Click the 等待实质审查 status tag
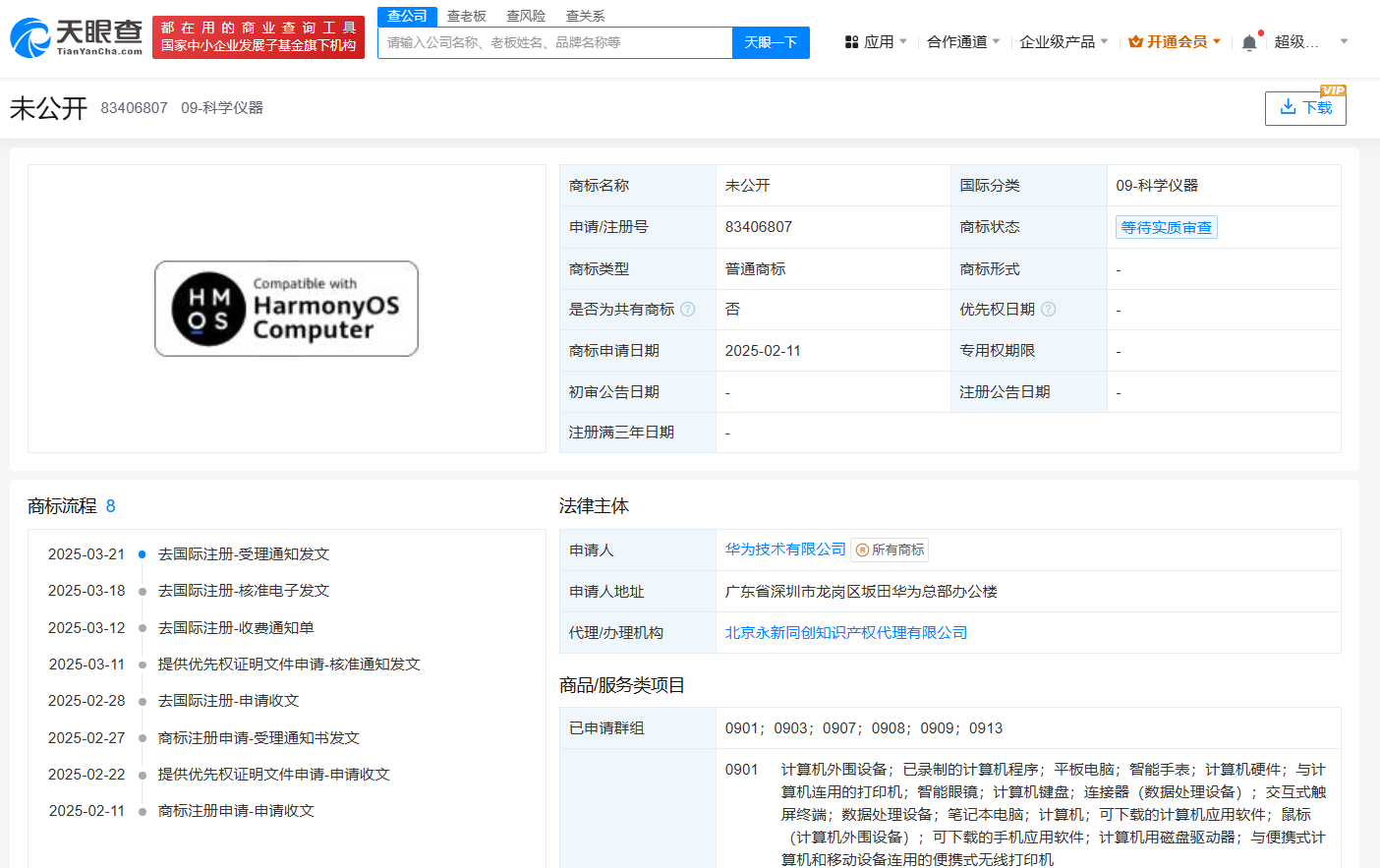Viewport: 1380px width, 868px height. coord(1166,227)
